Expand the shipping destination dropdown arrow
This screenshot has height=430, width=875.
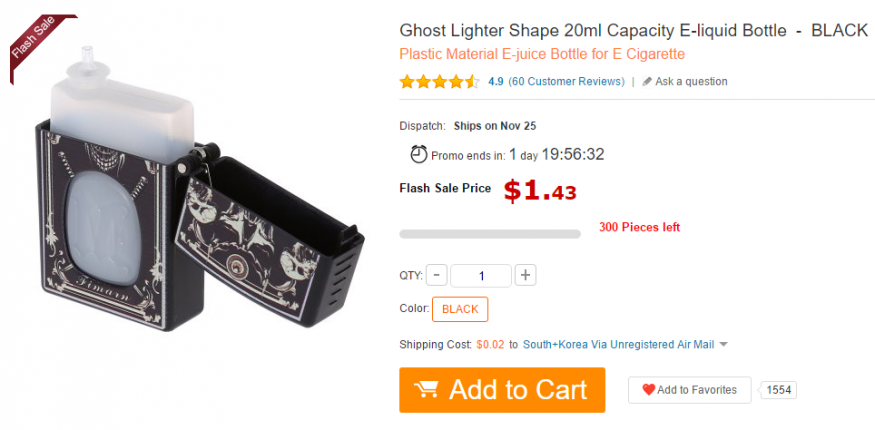724,345
